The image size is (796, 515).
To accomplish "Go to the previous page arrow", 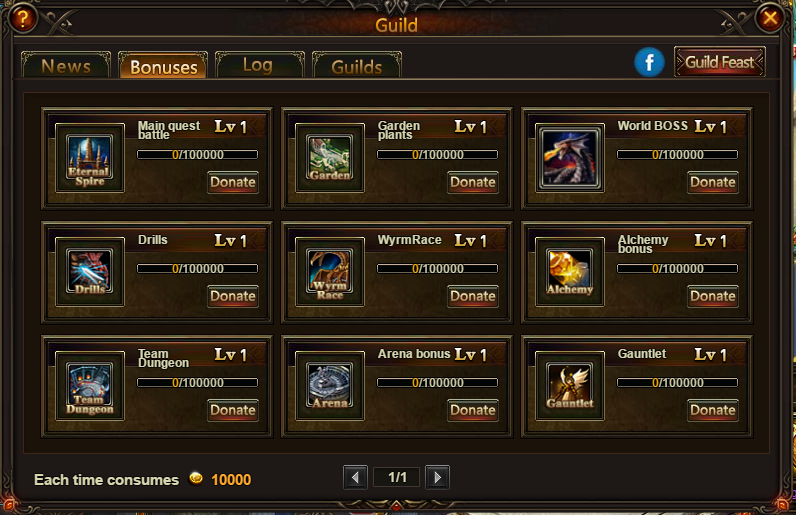I will coord(355,477).
